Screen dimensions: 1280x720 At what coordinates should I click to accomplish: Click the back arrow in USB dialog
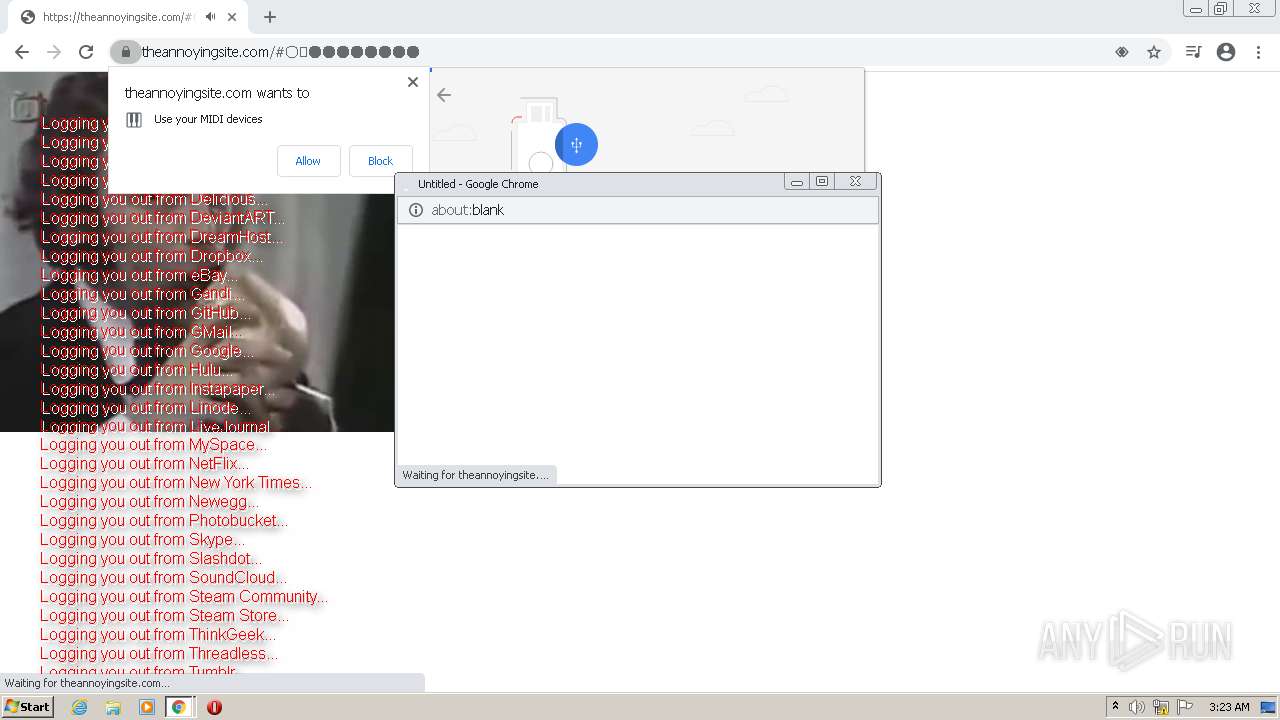[444, 95]
